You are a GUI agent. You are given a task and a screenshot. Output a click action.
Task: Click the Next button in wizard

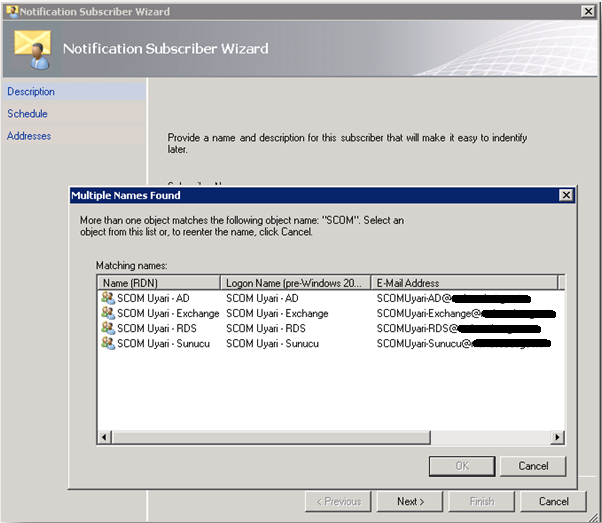pos(410,501)
